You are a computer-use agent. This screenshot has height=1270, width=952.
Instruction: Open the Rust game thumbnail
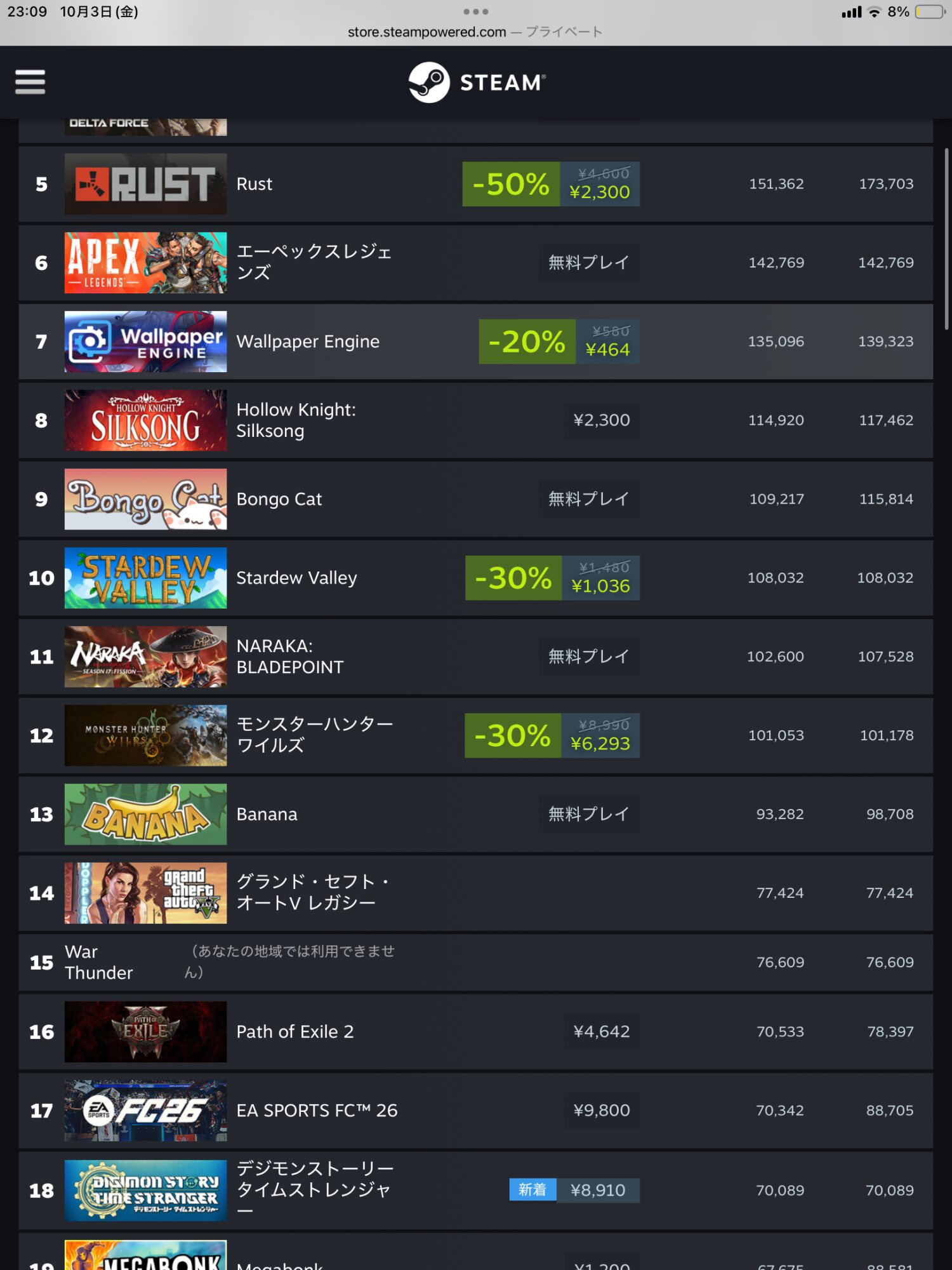click(145, 184)
